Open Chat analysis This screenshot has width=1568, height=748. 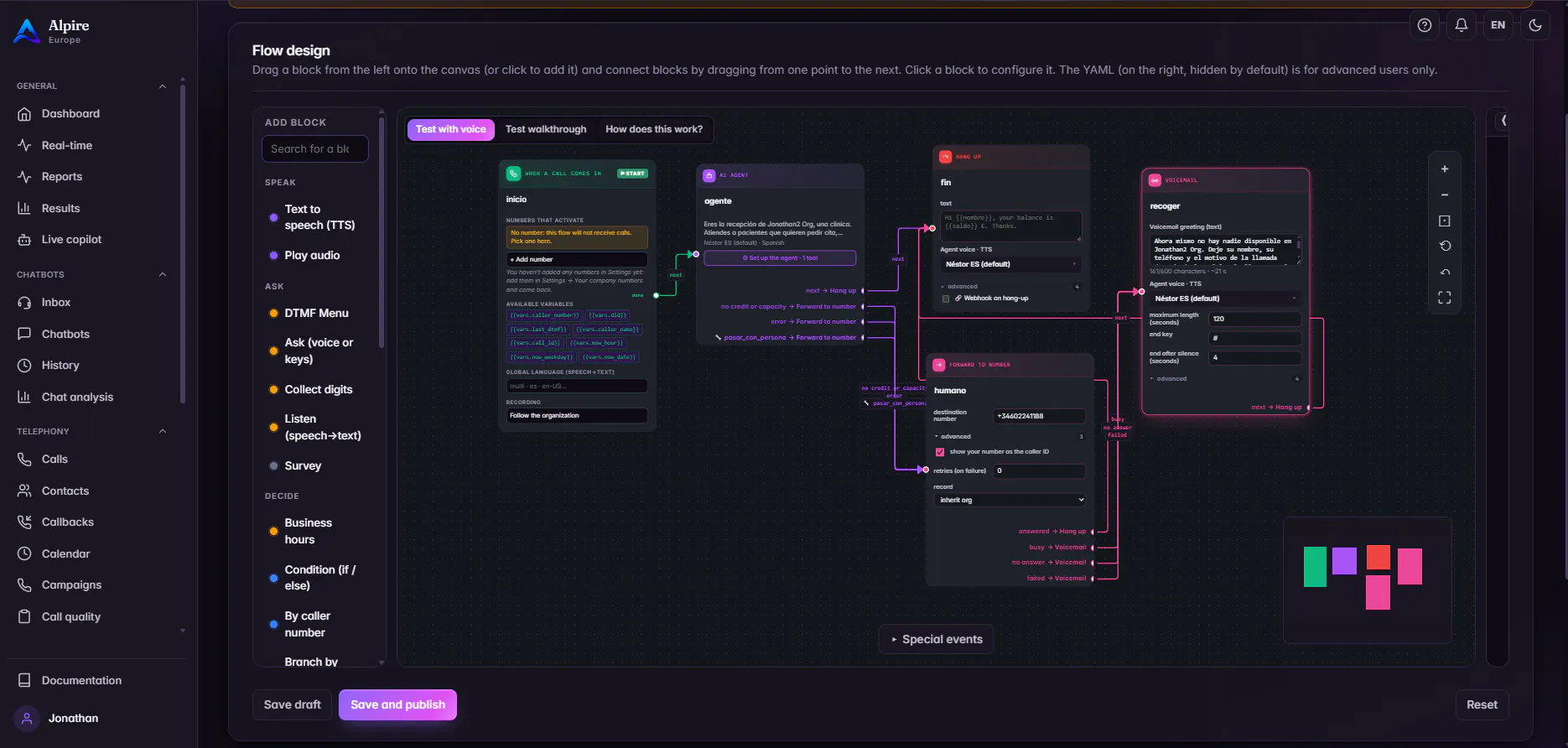pos(77,397)
